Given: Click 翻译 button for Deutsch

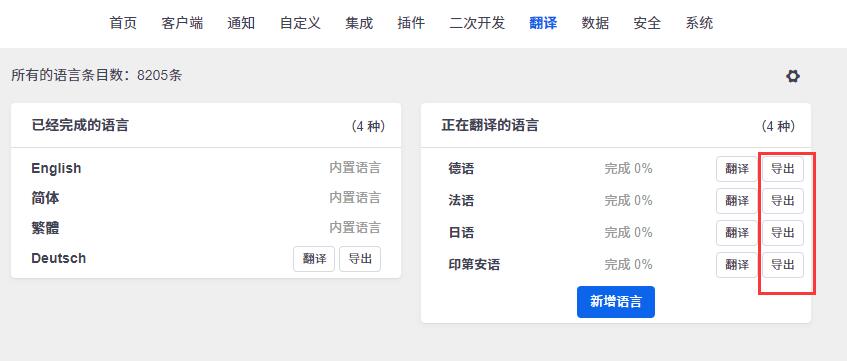Looking at the screenshot, I should tap(314, 259).
